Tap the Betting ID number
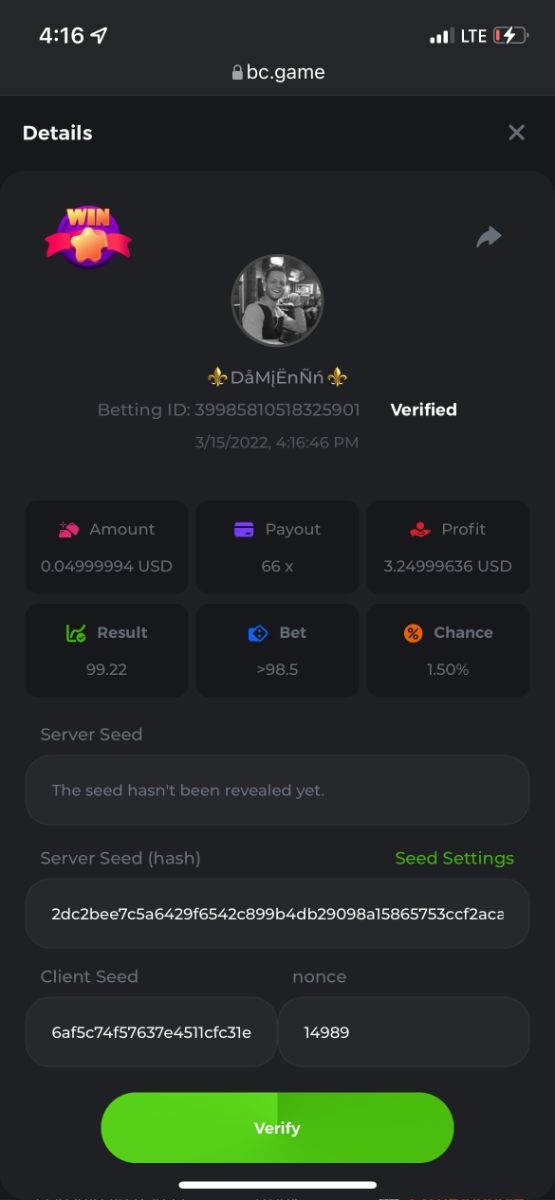 278,410
